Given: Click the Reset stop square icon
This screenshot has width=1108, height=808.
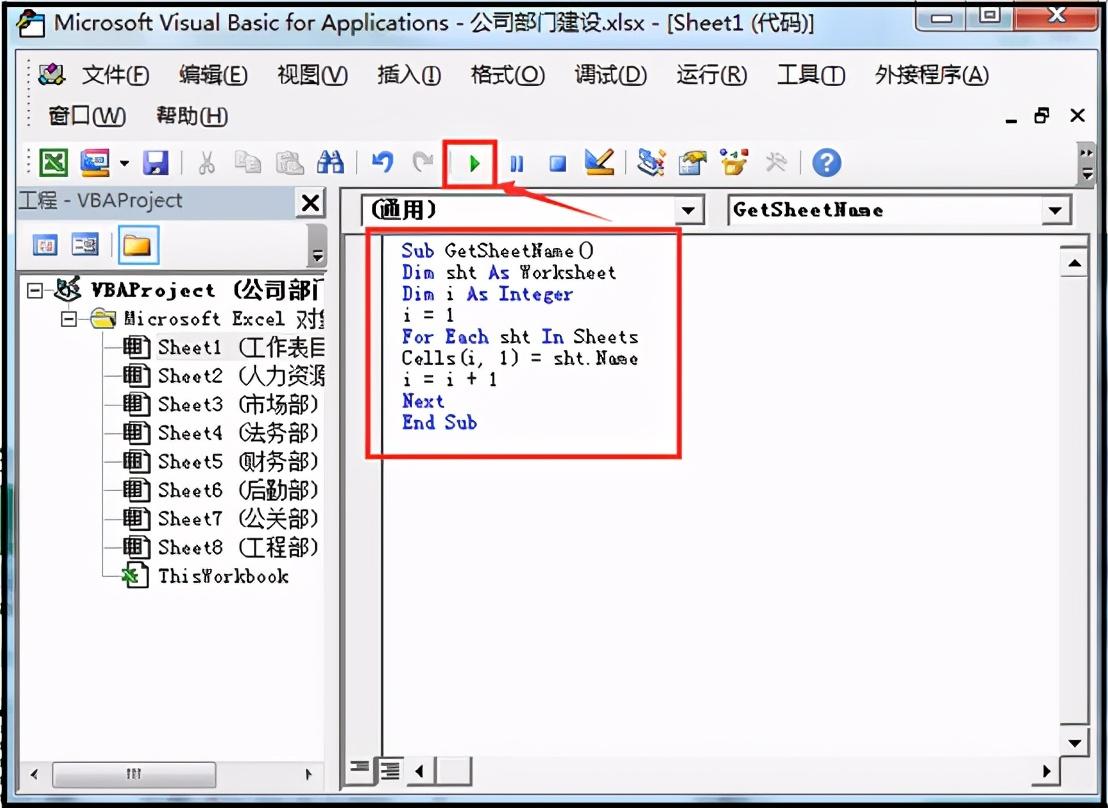Looking at the screenshot, I should (558, 164).
